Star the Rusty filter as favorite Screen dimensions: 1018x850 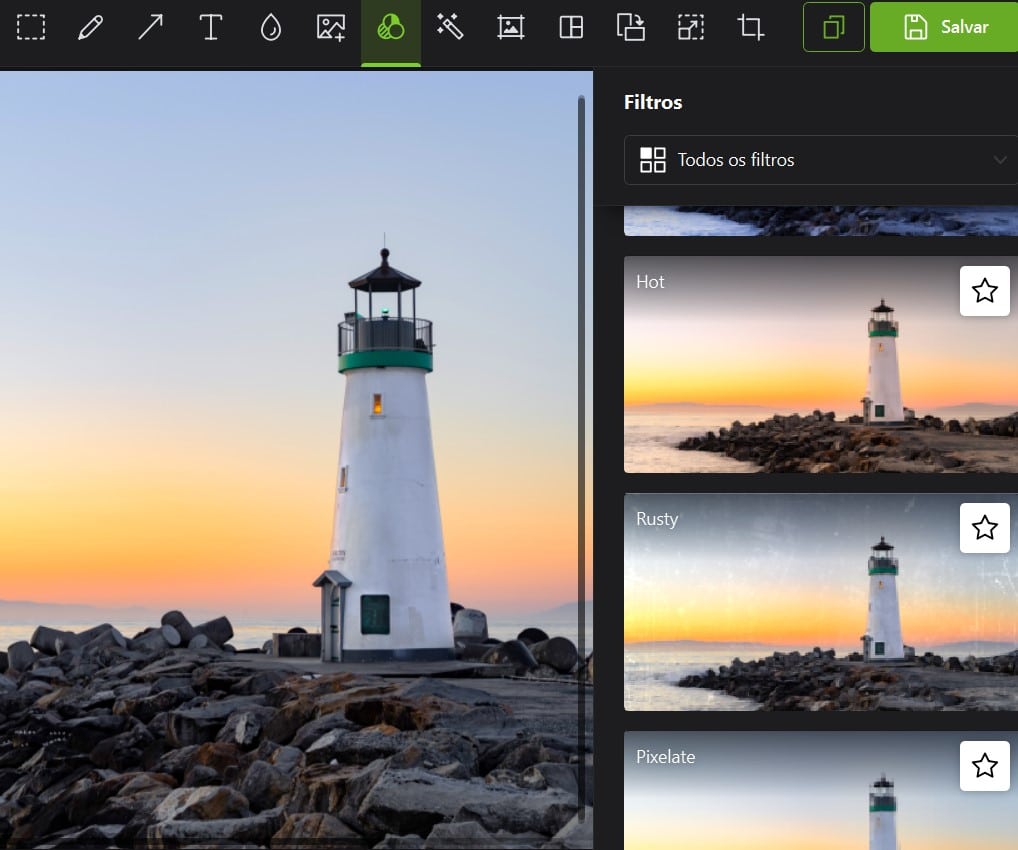[985, 528]
